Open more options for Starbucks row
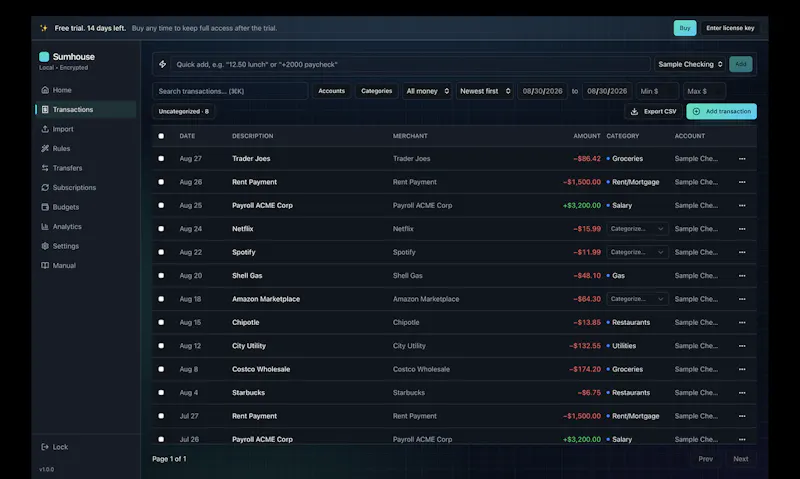This screenshot has width=800, height=479. pos(742,393)
